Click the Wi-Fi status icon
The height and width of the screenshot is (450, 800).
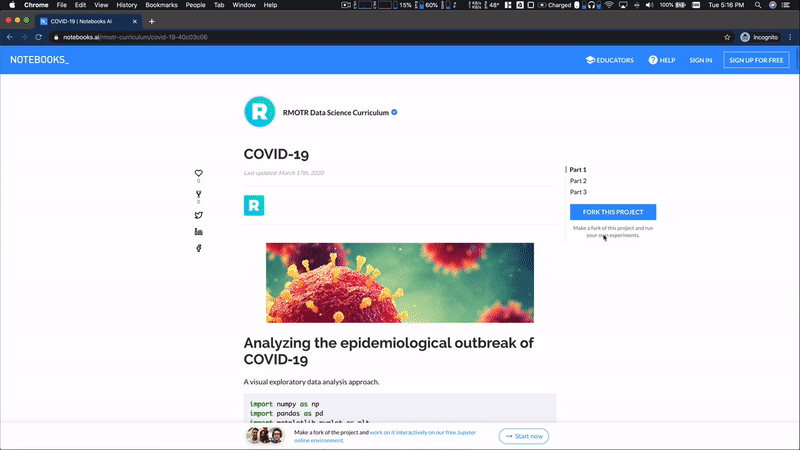609,5
